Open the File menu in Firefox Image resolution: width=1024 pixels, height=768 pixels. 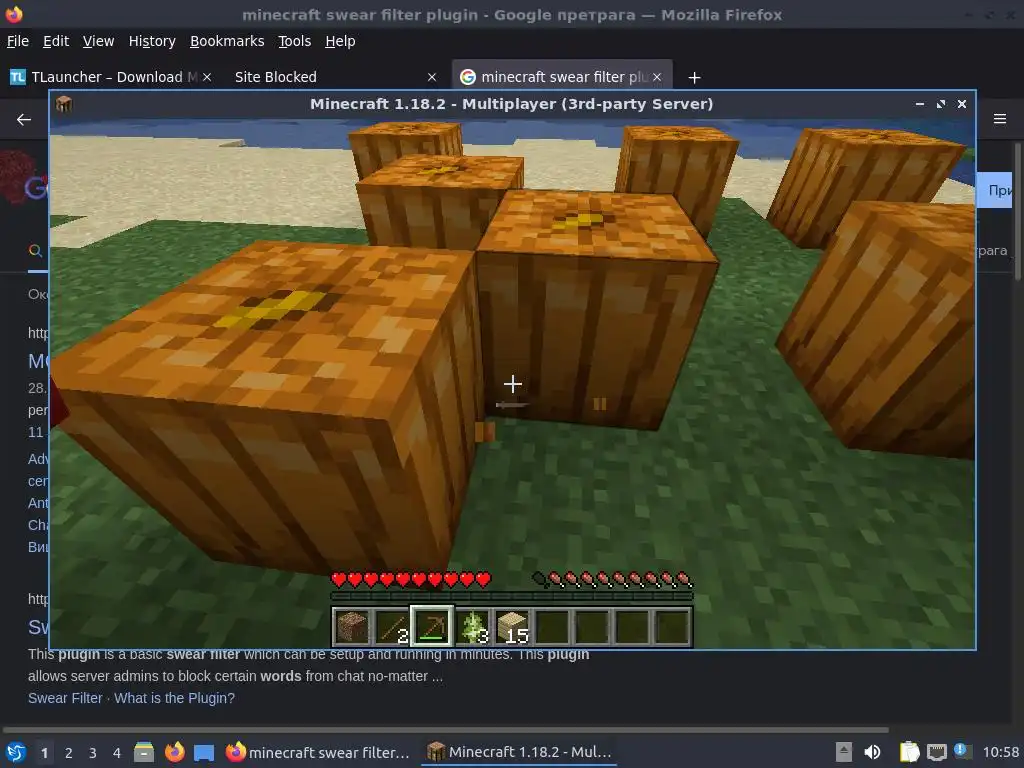click(x=18, y=41)
